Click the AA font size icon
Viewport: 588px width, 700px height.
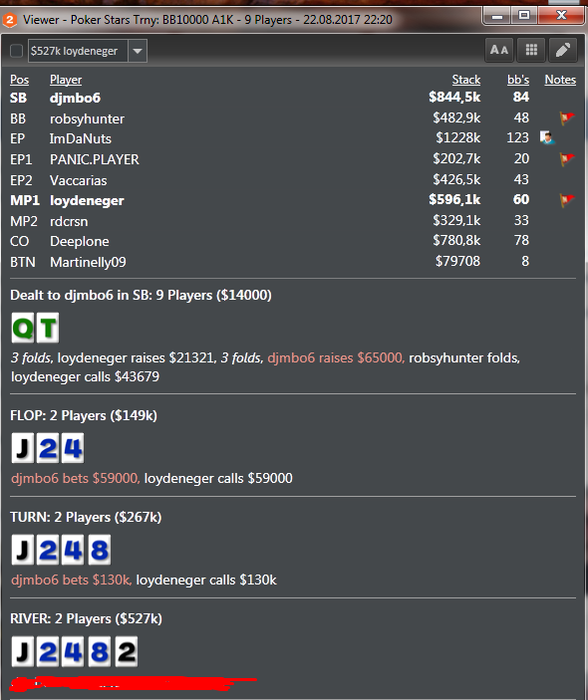[x=499, y=50]
